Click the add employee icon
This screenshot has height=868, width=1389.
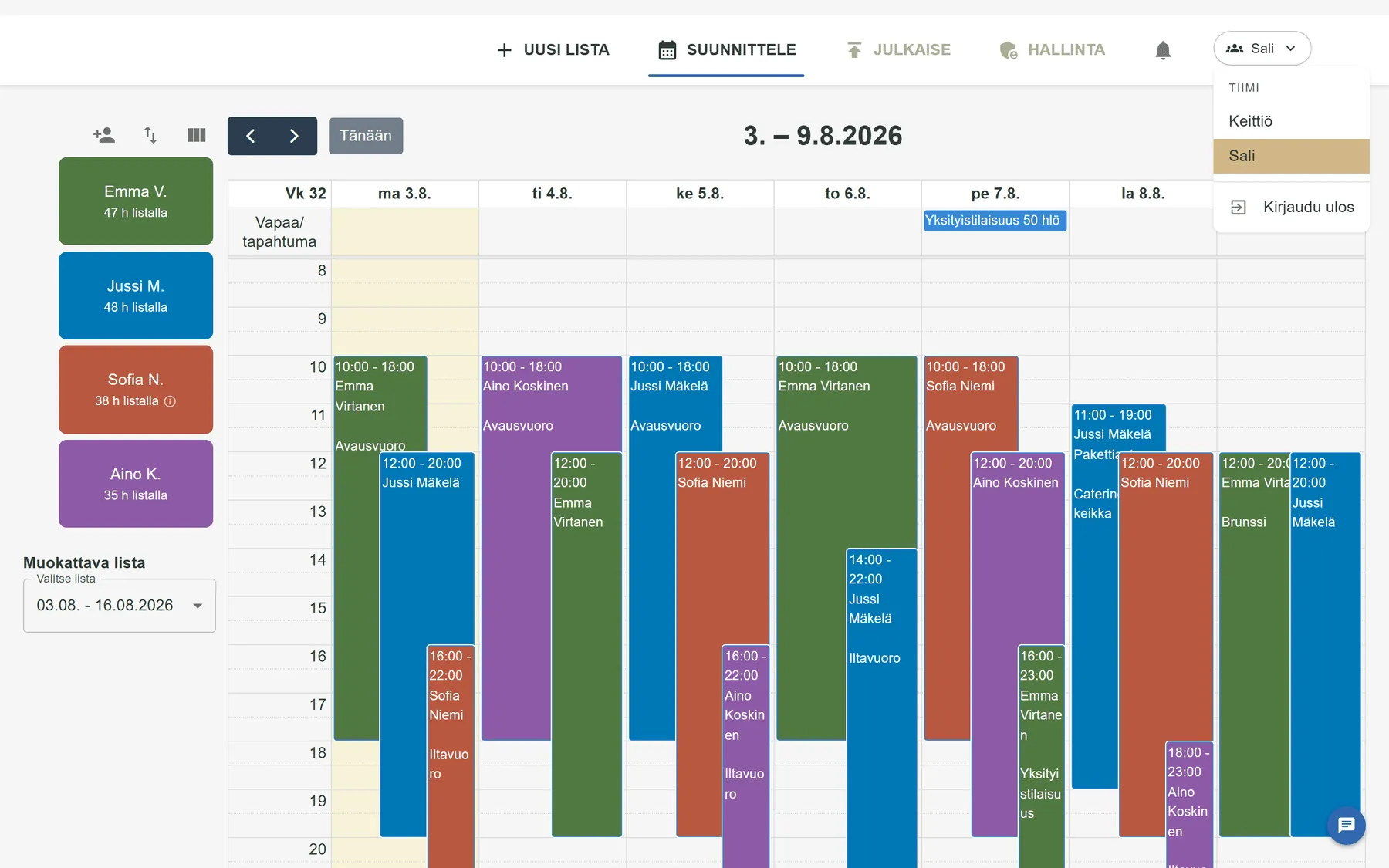[104, 136]
